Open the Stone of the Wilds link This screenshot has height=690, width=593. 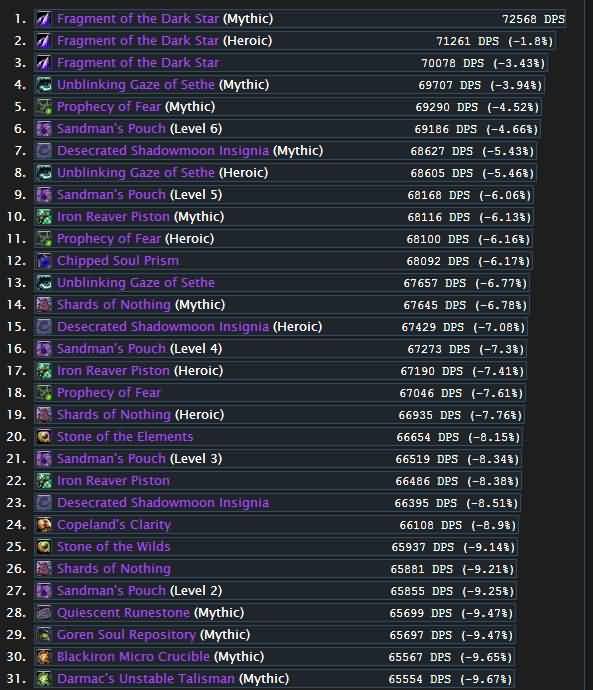tap(113, 547)
